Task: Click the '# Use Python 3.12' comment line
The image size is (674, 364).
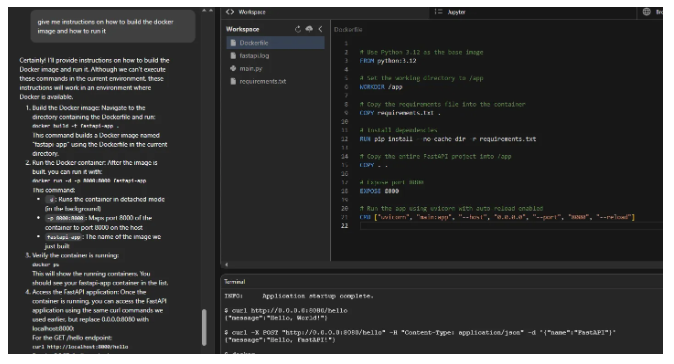Action: tap(421, 52)
